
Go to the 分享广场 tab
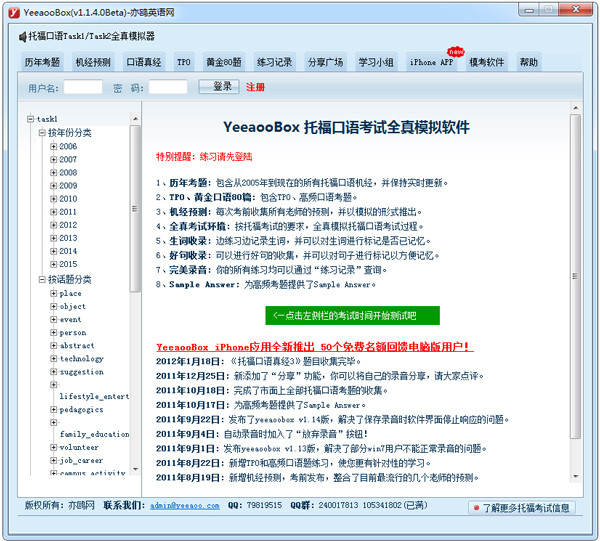[x=325, y=62]
